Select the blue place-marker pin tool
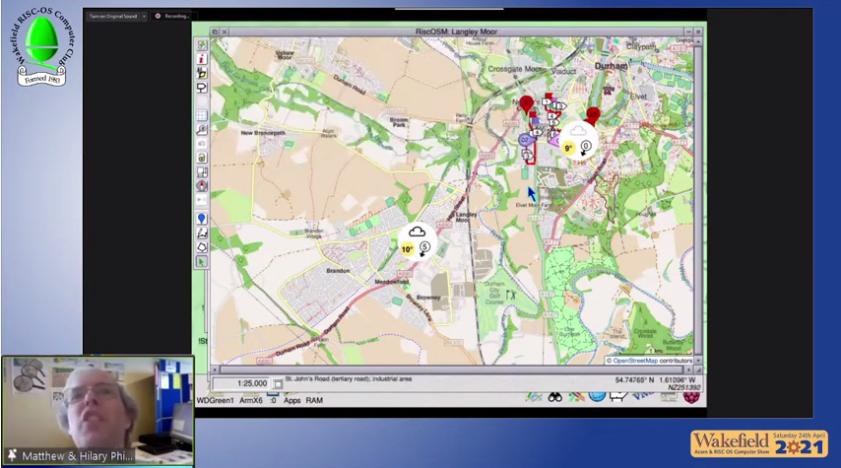Image resolution: width=841 pixels, height=468 pixels. [202, 218]
